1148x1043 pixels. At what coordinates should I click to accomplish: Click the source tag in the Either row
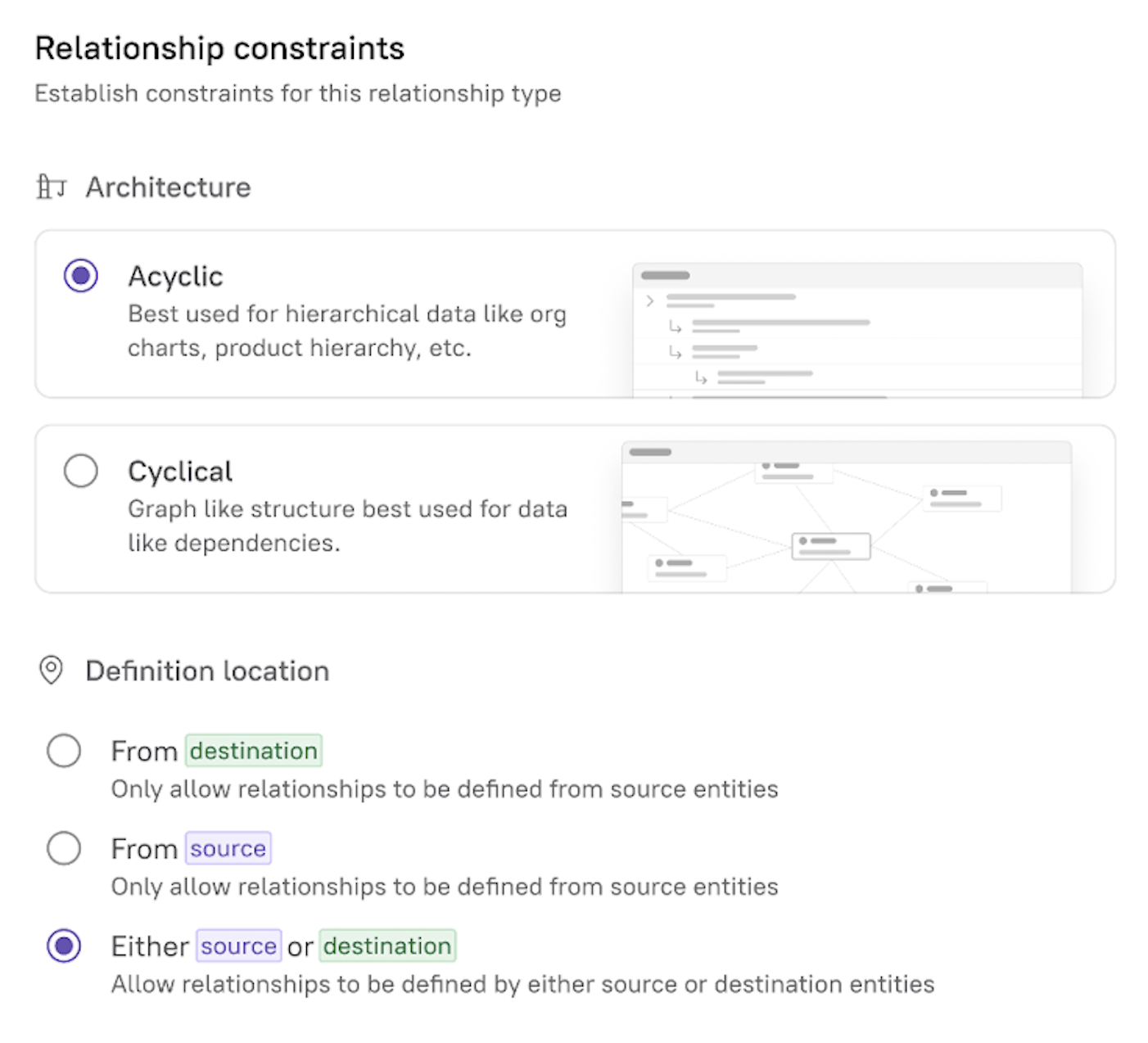coord(238,946)
